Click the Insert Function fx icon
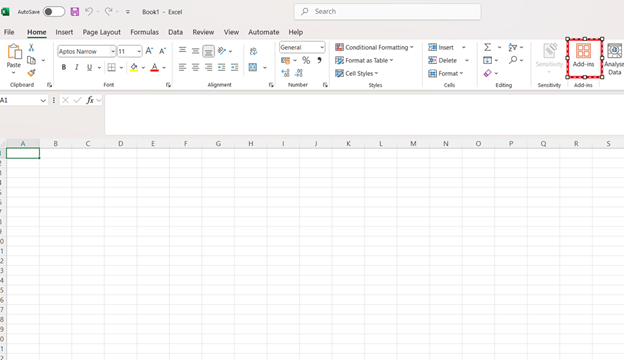The image size is (624, 360). [x=90, y=100]
